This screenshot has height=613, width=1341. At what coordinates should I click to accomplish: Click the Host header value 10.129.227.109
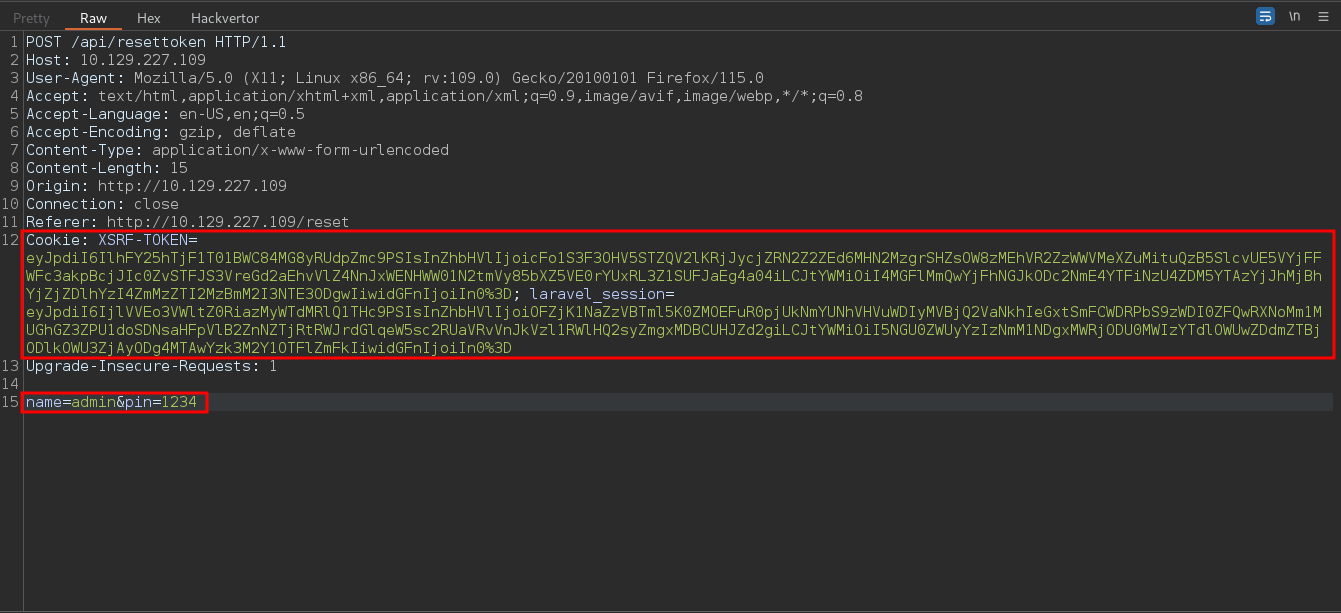point(143,60)
